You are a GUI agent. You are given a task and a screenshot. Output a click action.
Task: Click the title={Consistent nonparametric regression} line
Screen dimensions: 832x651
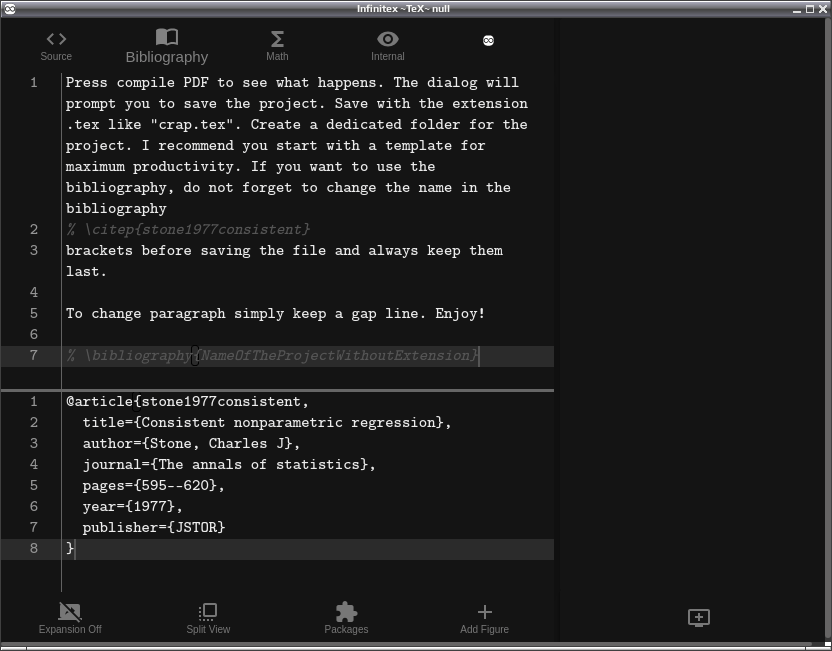(267, 423)
